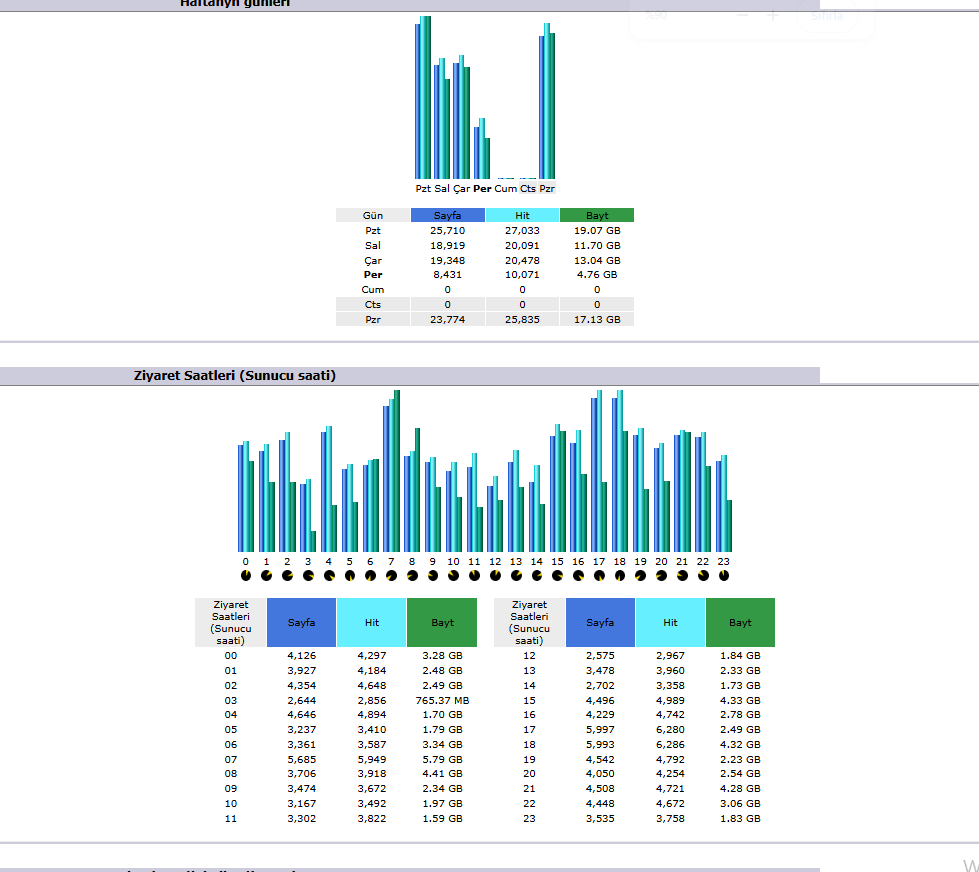Click the value 1.83 GB in hour 23 row
This screenshot has width=979, height=872.
click(x=740, y=818)
